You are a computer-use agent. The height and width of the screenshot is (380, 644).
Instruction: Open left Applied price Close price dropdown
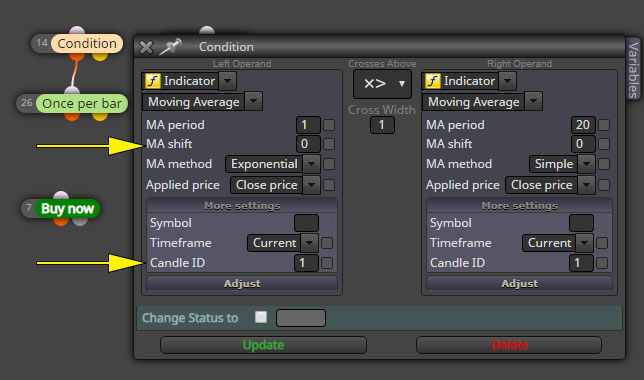[x=311, y=185]
